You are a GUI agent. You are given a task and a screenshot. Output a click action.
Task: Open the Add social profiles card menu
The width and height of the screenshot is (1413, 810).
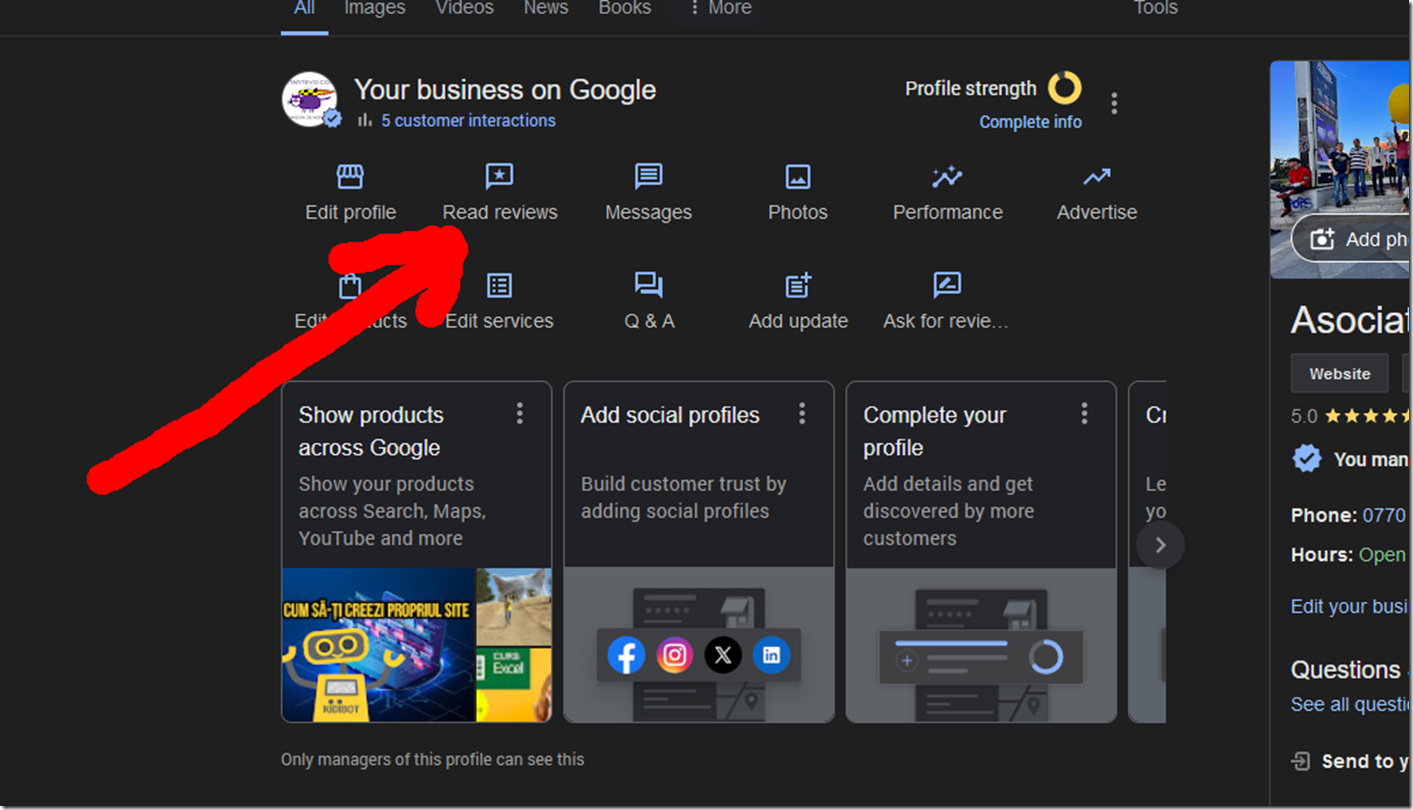801,412
